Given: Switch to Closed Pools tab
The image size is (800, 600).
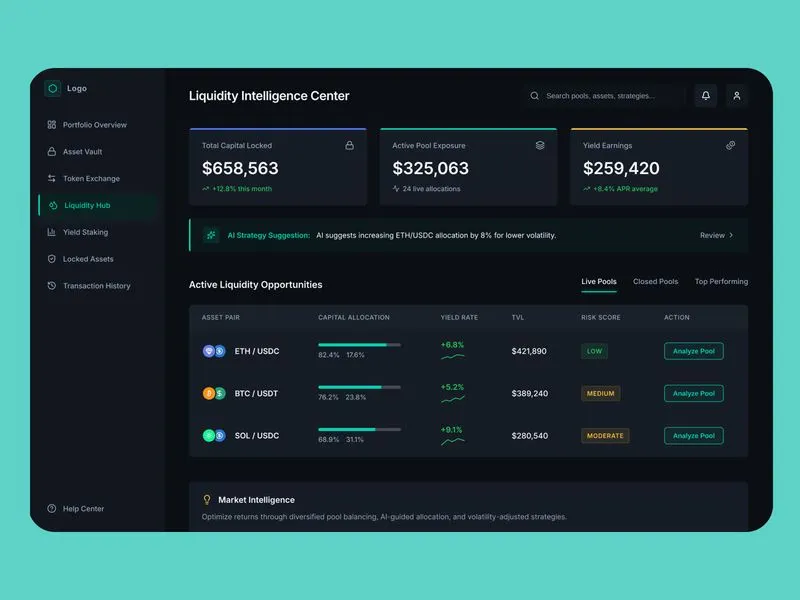Looking at the screenshot, I should 656,281.
